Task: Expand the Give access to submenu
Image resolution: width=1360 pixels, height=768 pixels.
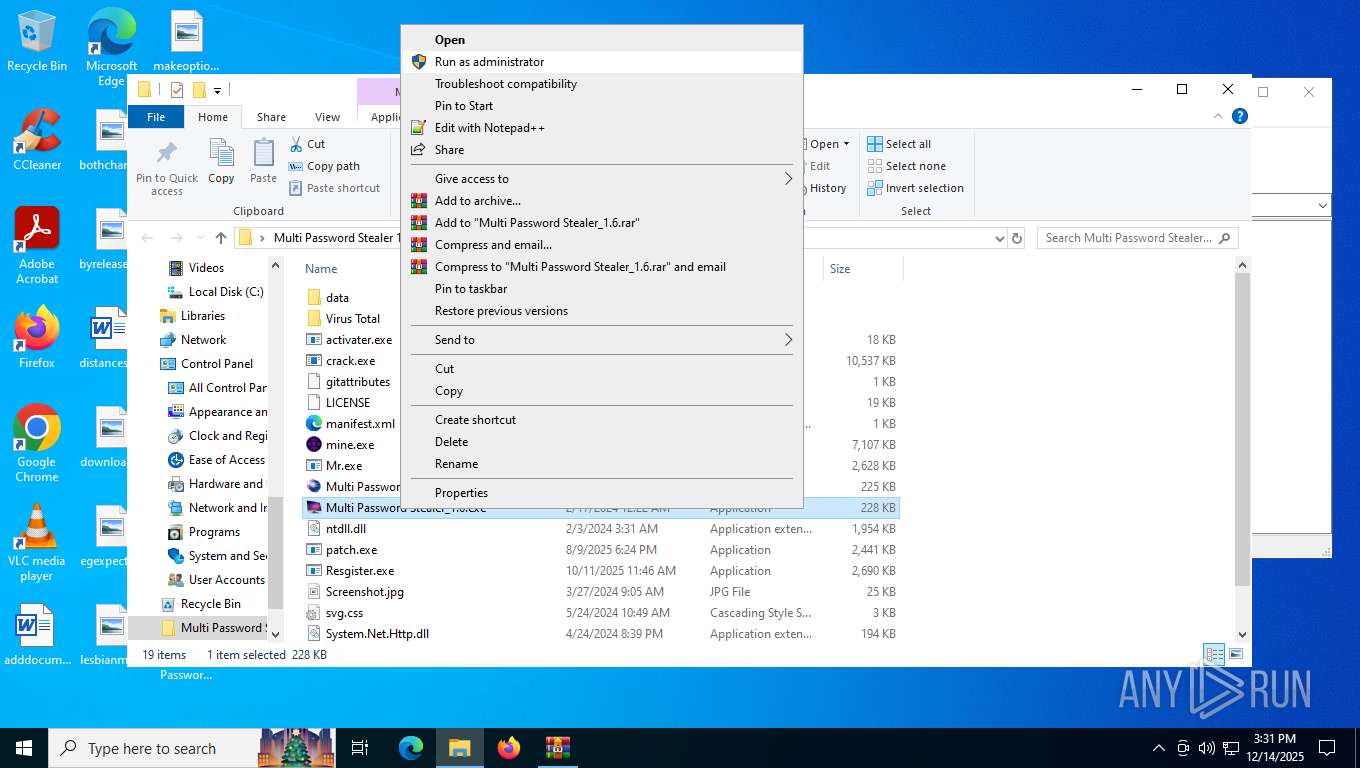Action: [x=601, y=179]
